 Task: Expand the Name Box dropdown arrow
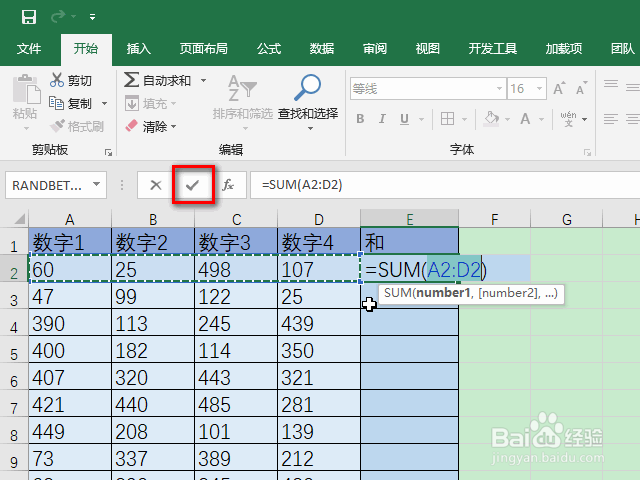(96, 184)
